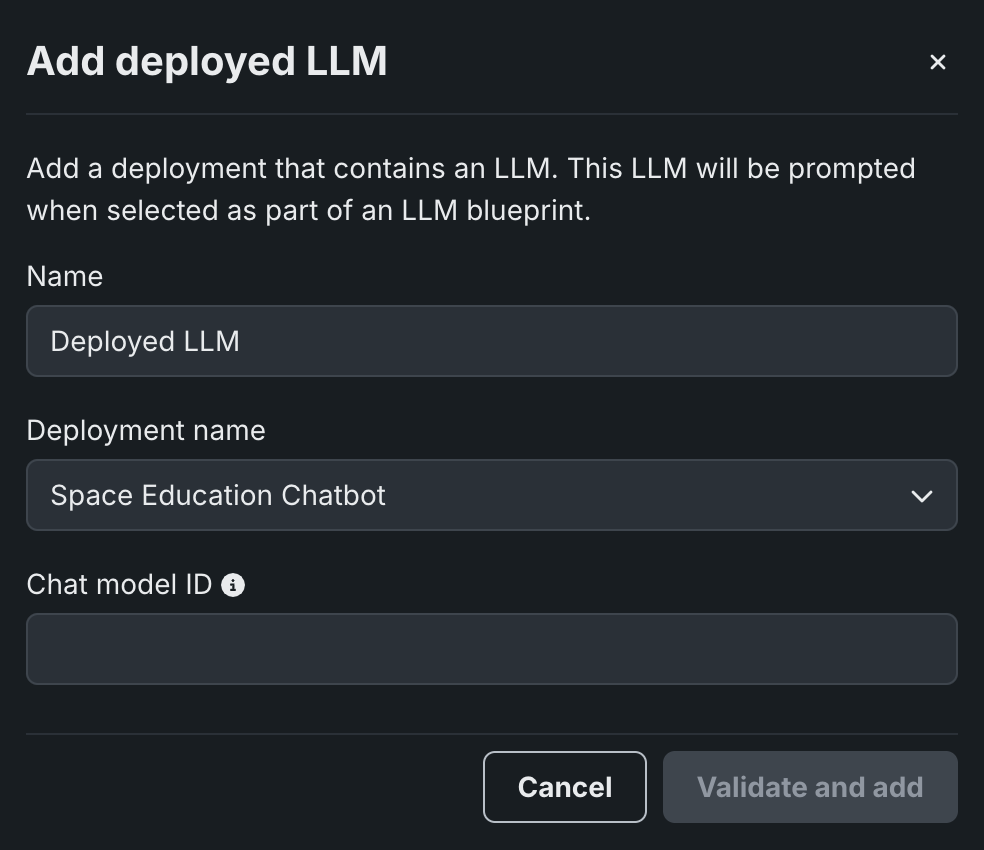Click the "Add deployed LLM" dialog title
This screenshot has width=984, height=850.
point(207,61)
